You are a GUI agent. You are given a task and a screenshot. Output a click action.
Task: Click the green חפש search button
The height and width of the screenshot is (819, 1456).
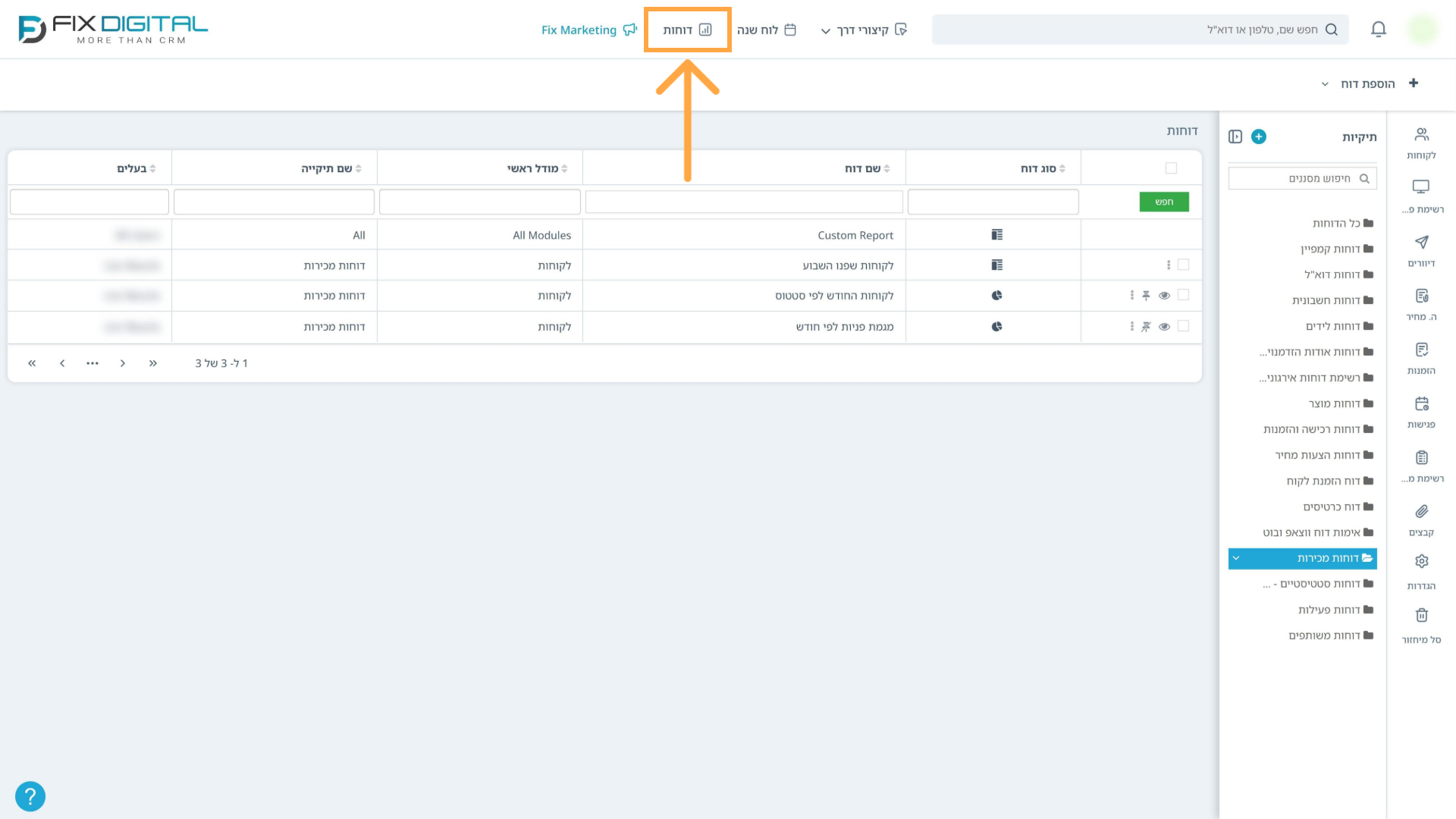tap(1164, 202)
